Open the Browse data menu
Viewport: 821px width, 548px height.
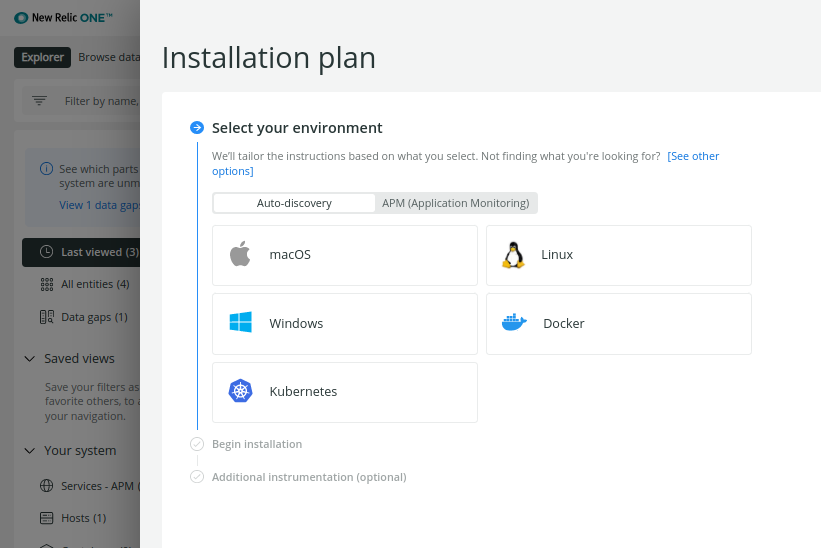tap(108, 57)
